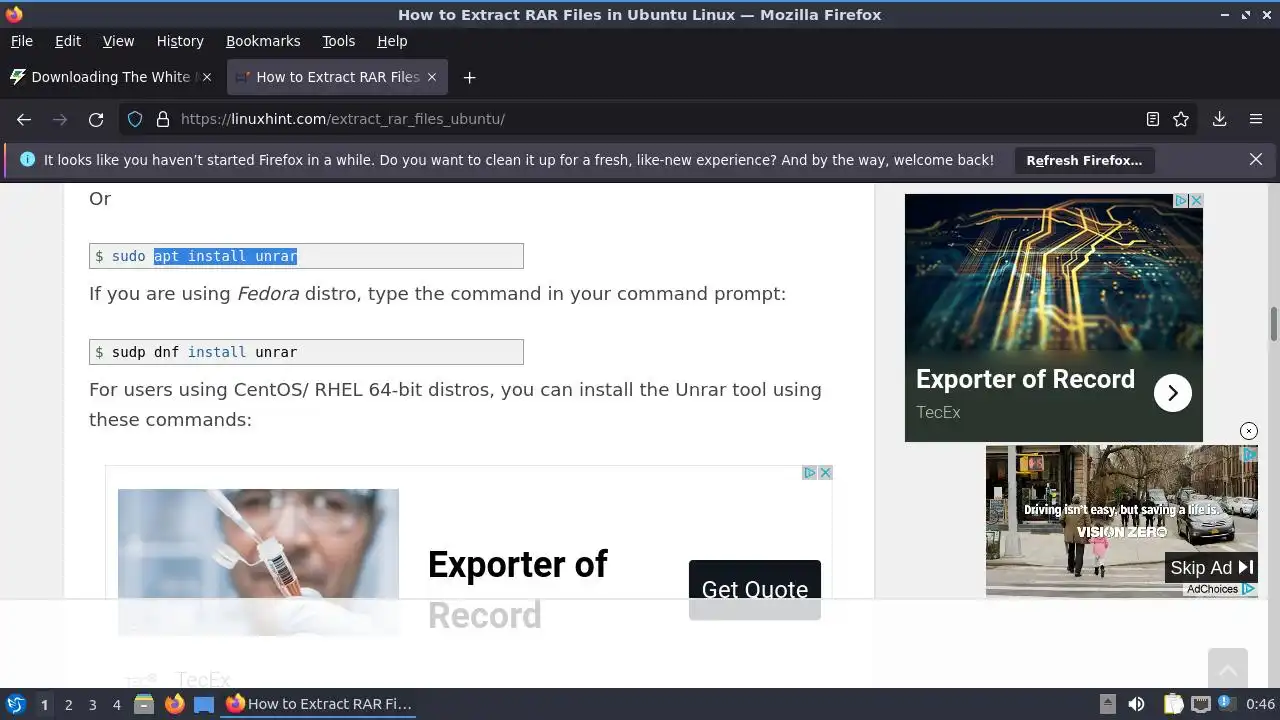Click the page vertical scrollbar thumb
The image size is (1280, 720).
[1274, 325]
